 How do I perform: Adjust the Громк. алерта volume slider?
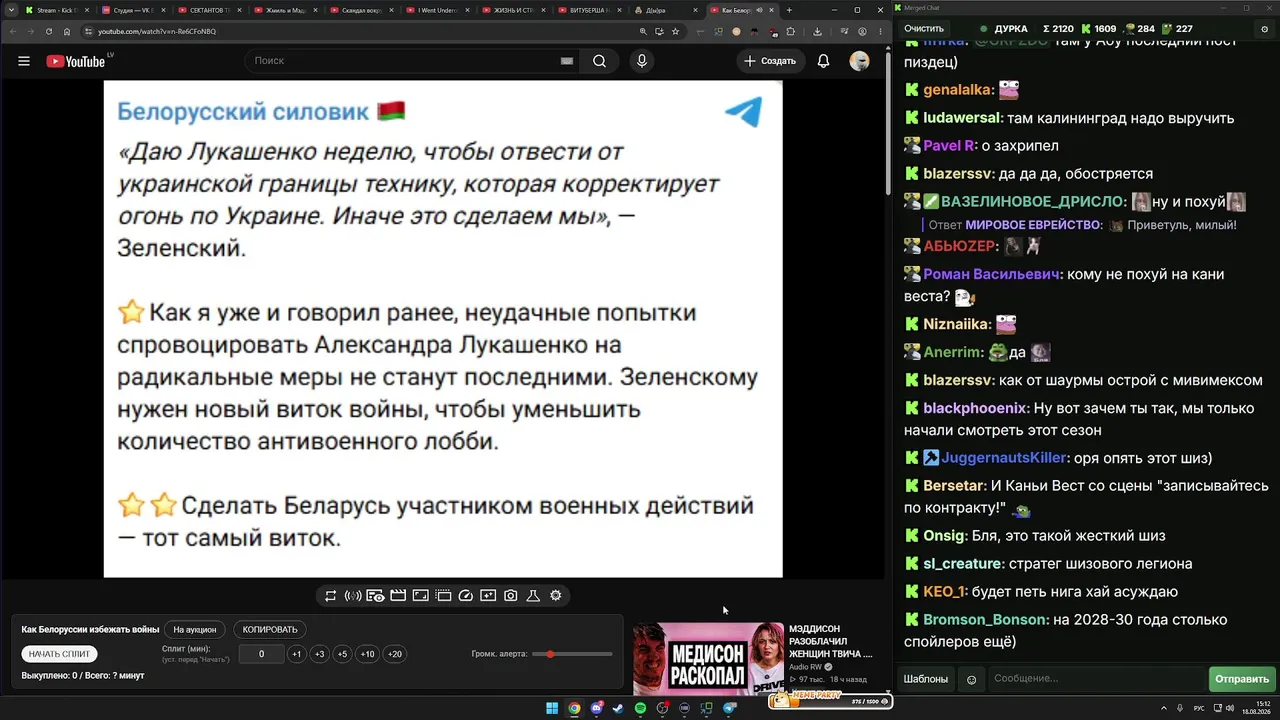[572, 654]
